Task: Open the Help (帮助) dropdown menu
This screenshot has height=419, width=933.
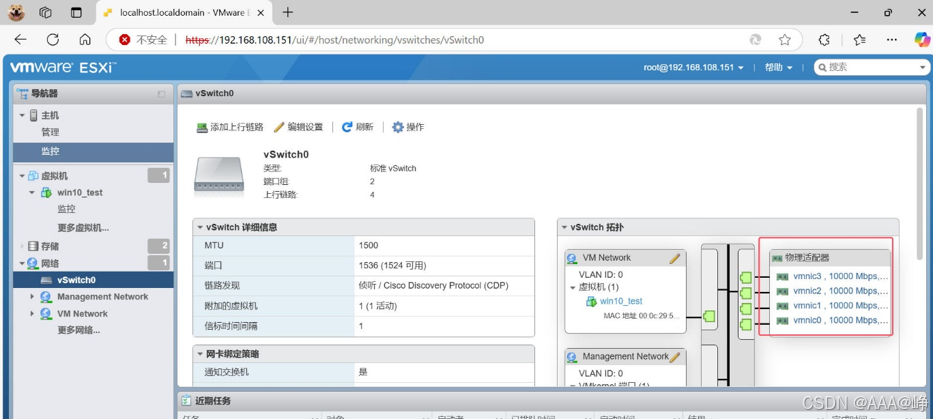Action: click(x=778, y=68)
